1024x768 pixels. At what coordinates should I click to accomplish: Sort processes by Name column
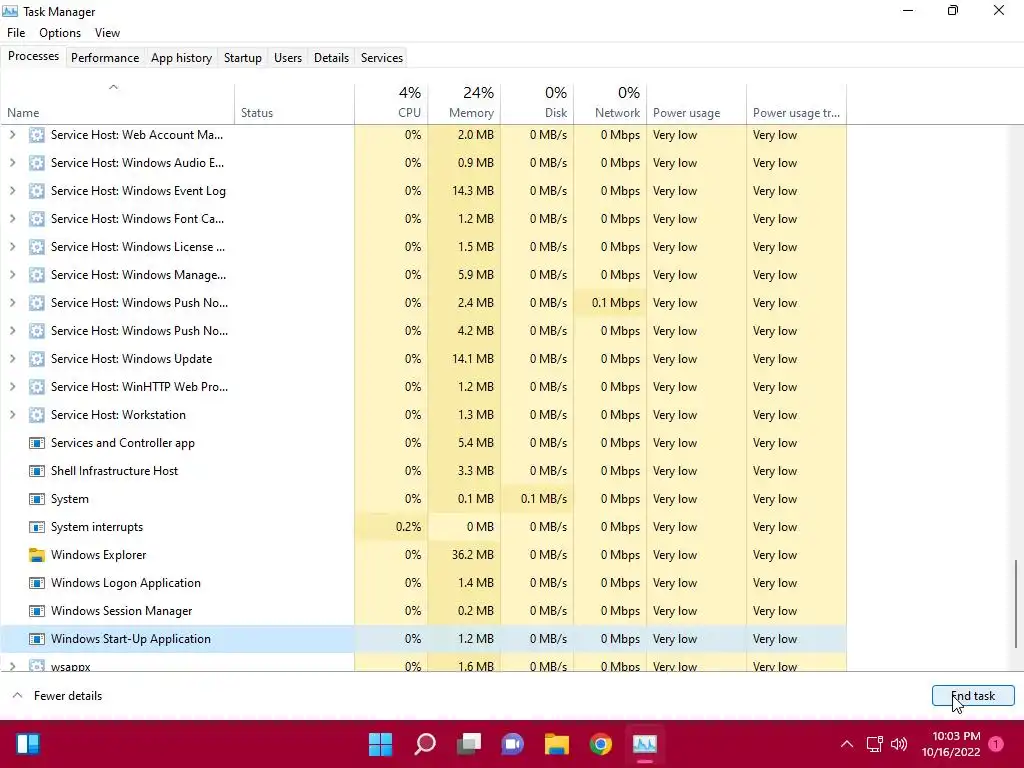coord(117,104)
